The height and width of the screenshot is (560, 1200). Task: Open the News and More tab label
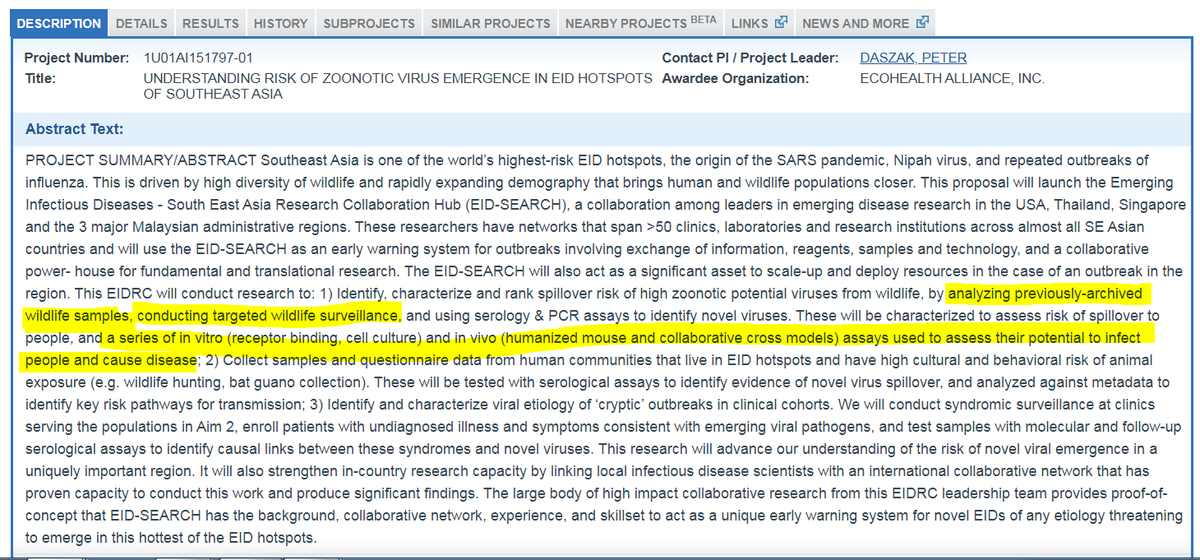pos(855,23)
